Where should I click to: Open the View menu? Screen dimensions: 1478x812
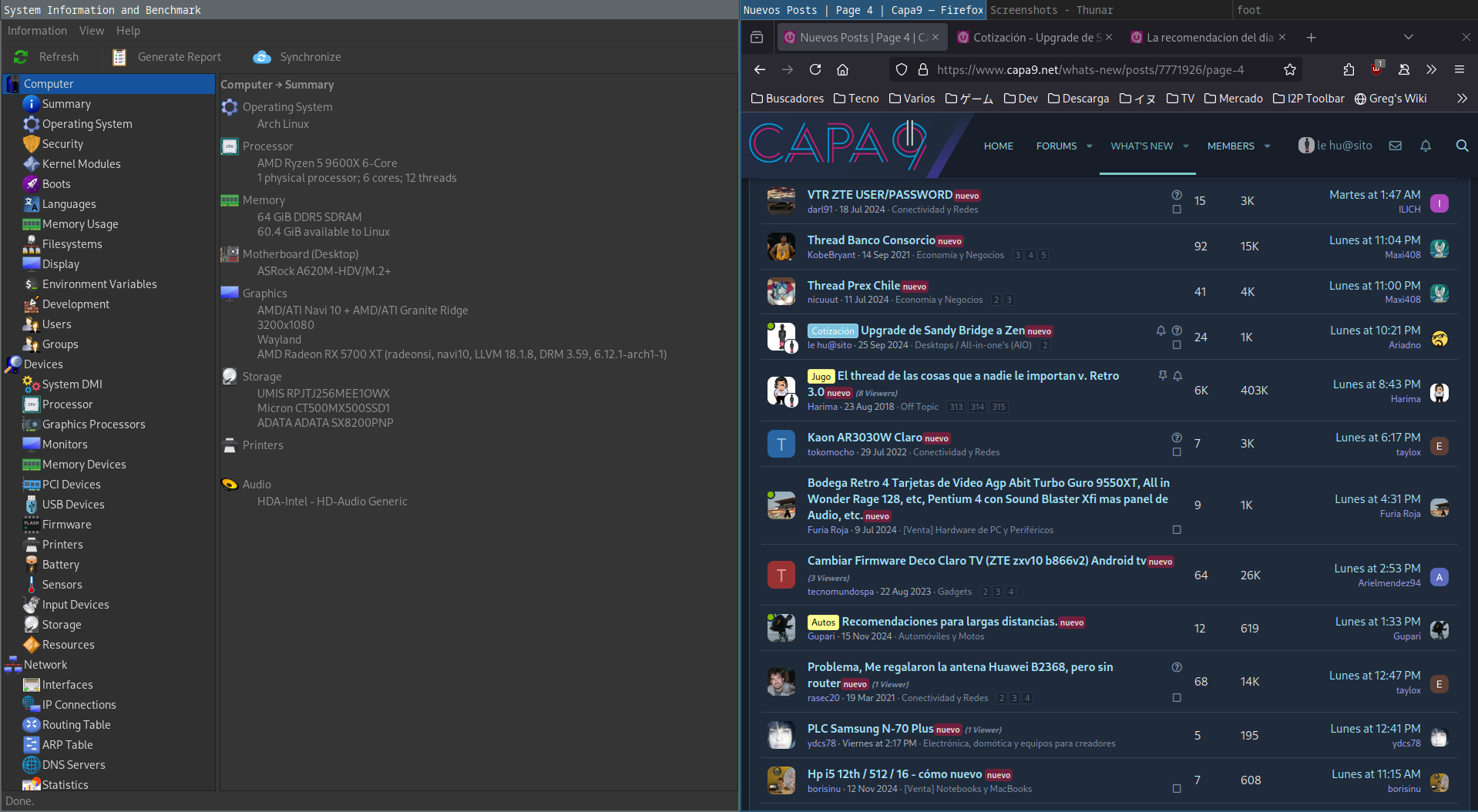pos(91,31)
